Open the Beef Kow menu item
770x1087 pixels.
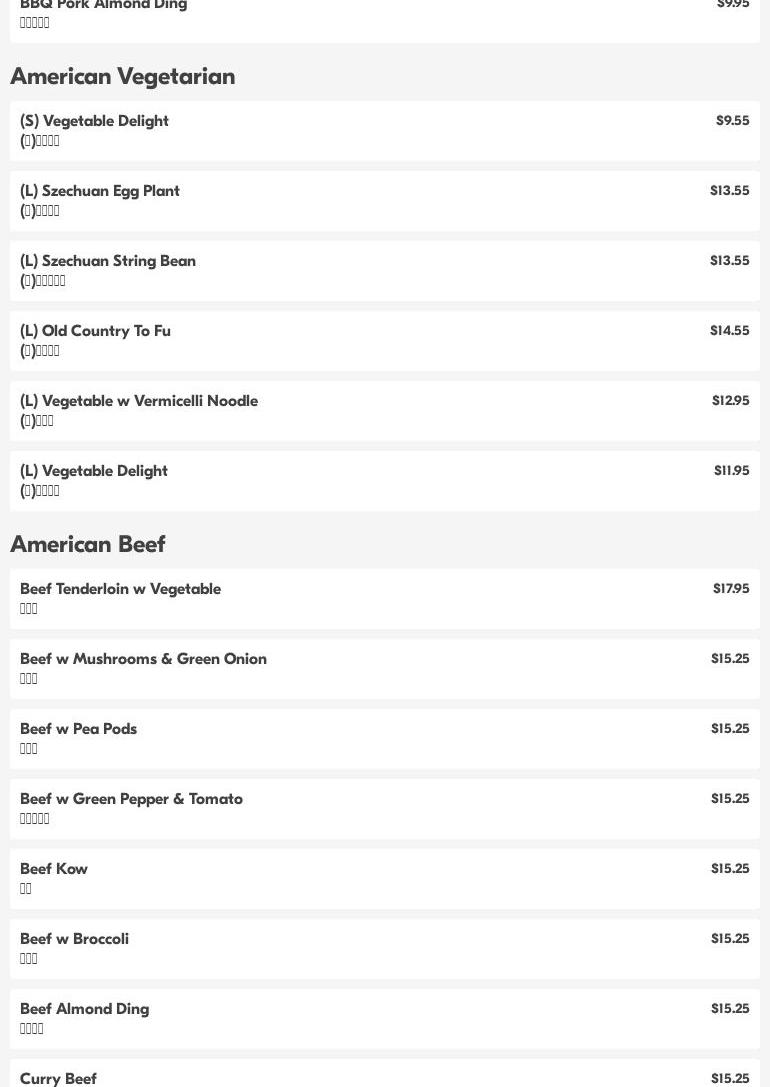[x=385, y=879]
